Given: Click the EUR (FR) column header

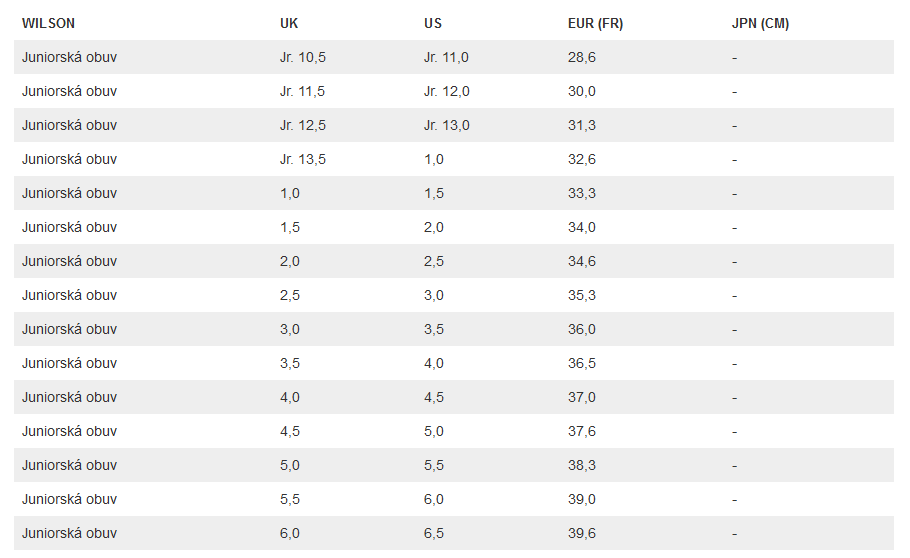Looking at the screenshot, I should click(595, 24).
